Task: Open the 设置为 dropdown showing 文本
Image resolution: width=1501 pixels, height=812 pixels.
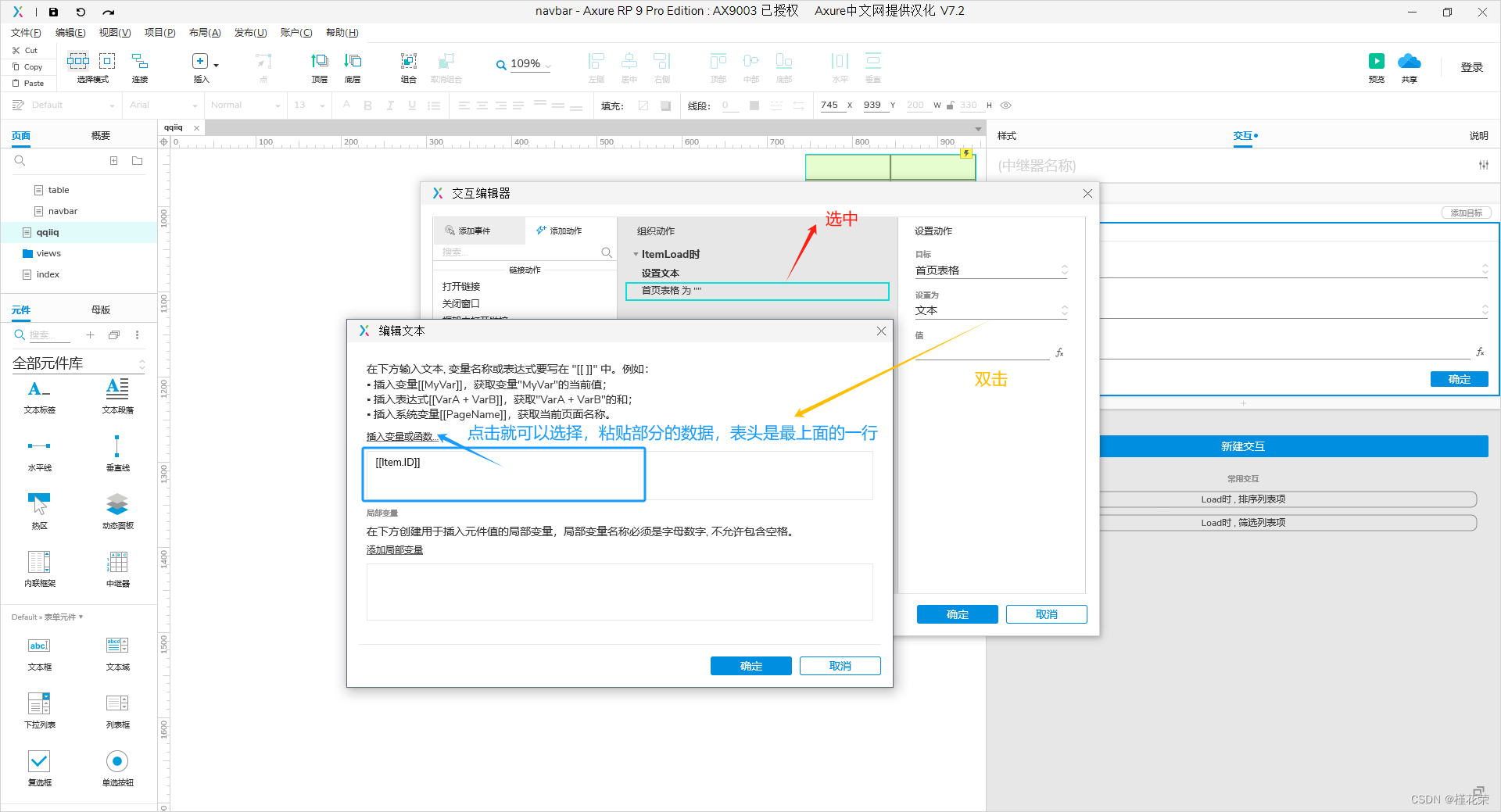Action: (x=991, y=310)
